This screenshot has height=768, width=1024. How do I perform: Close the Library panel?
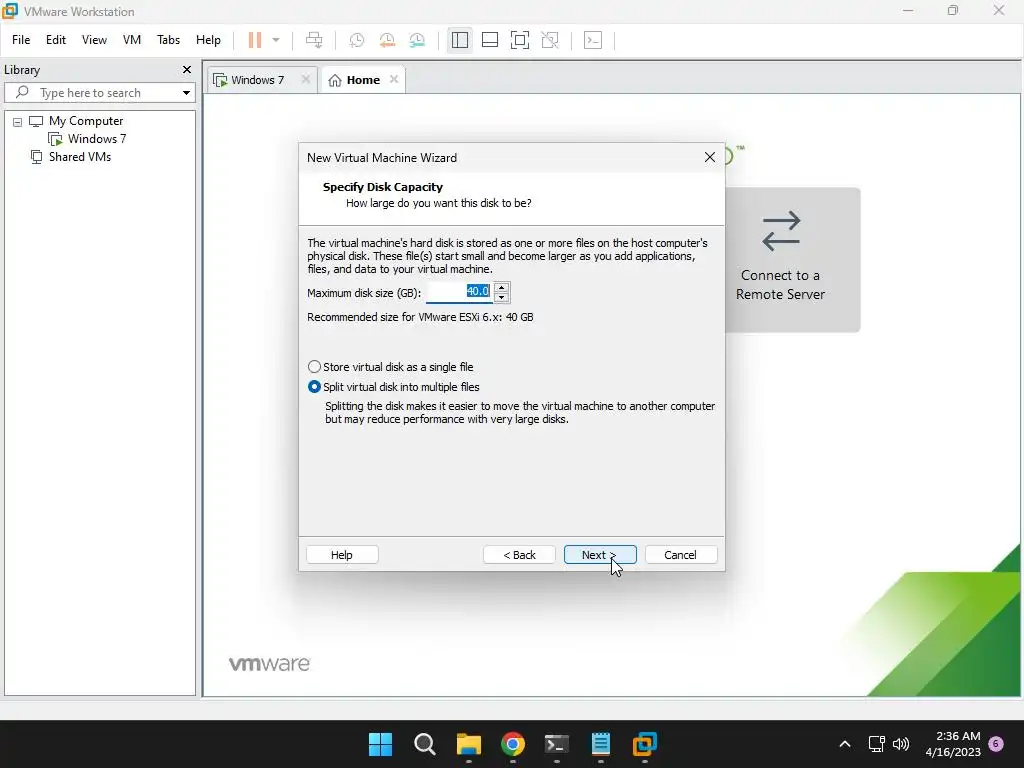click(187, 69)
